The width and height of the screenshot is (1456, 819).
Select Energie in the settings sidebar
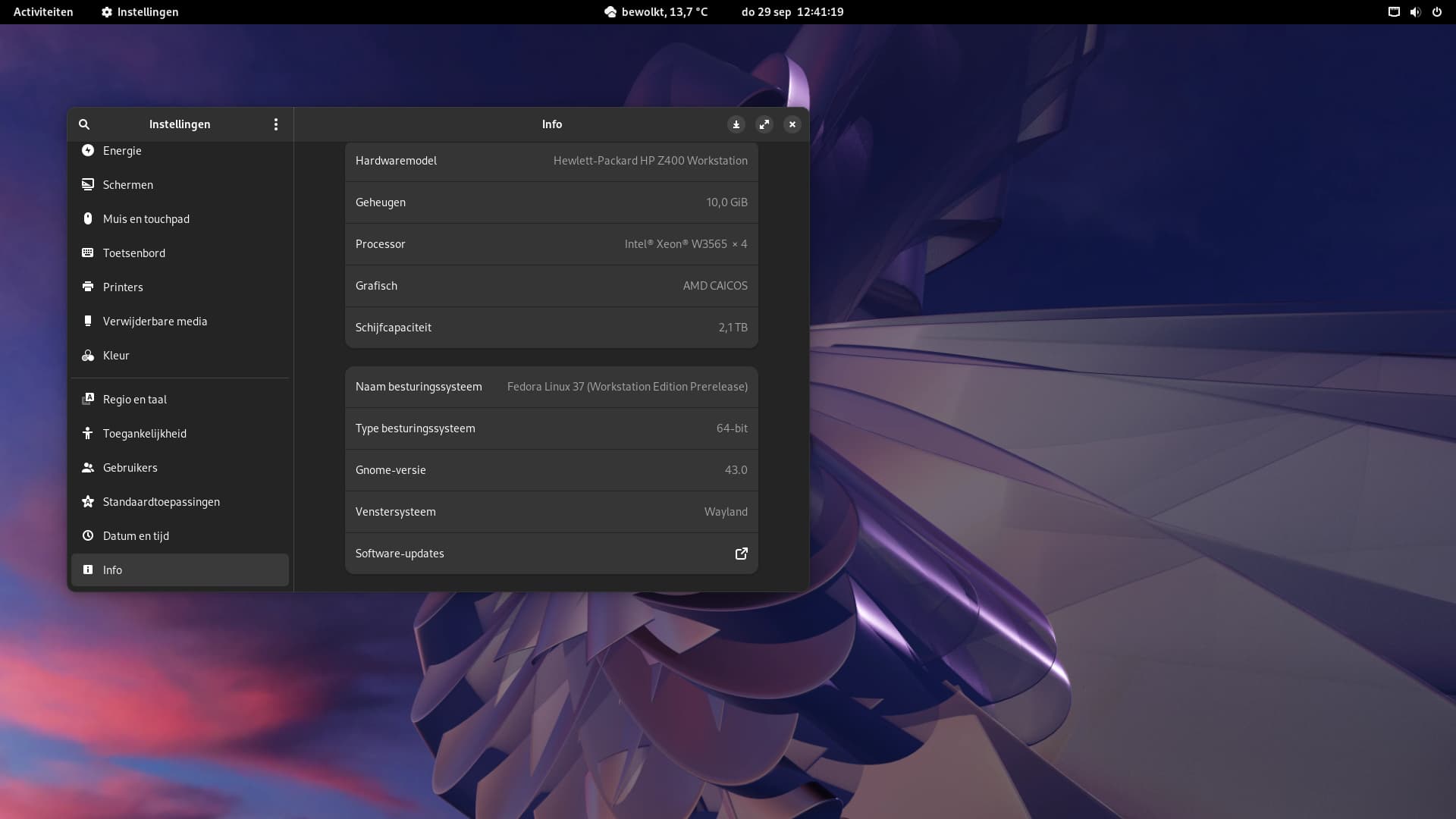[180, 150]
